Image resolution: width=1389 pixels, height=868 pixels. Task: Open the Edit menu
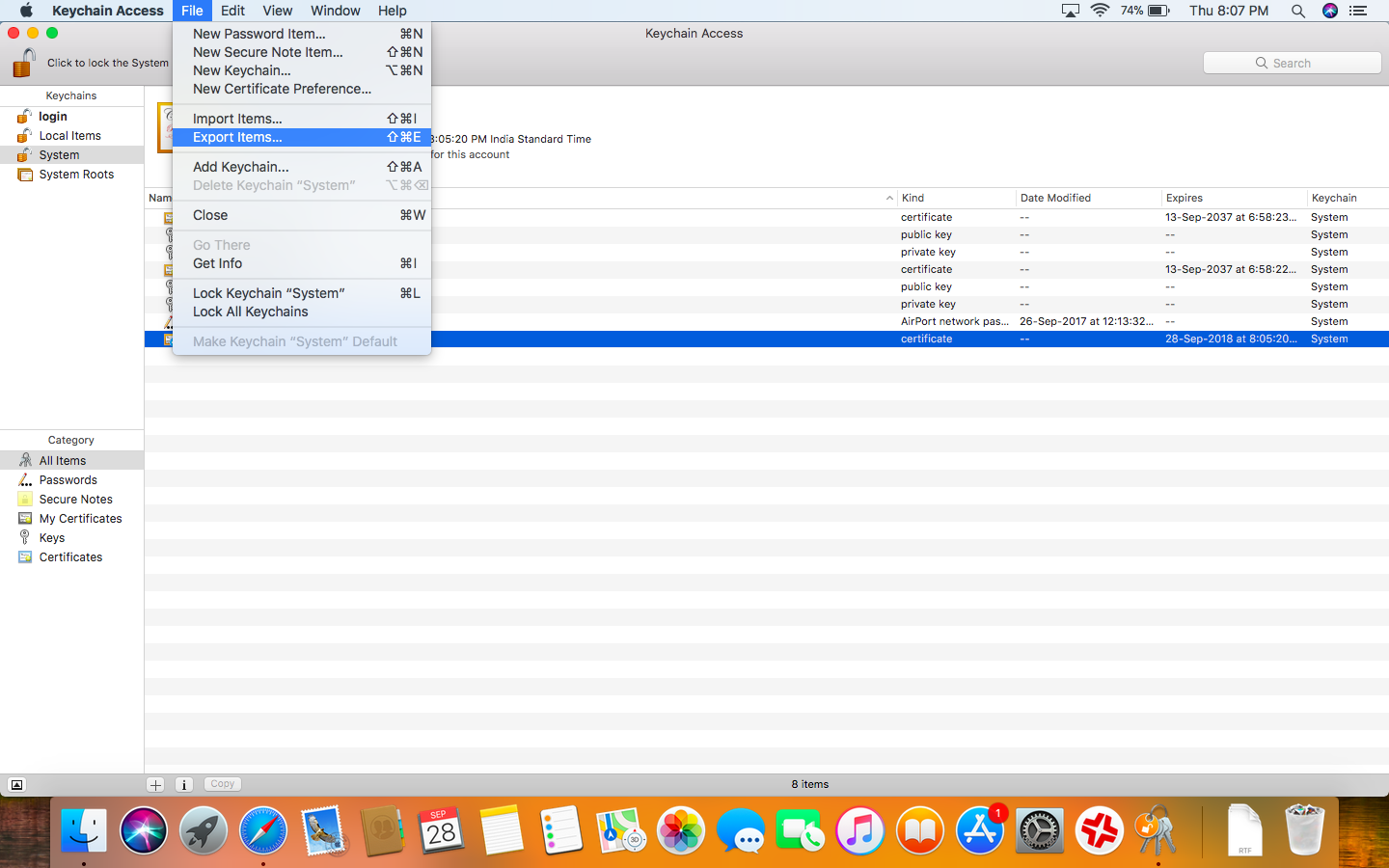(x=232, y=11)
